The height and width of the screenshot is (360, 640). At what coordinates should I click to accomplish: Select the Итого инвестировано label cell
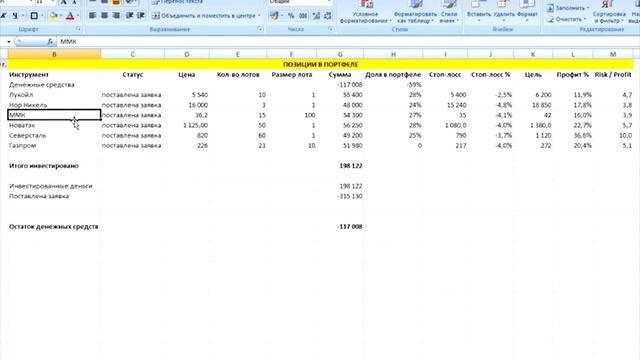click(x=54, y=166)
